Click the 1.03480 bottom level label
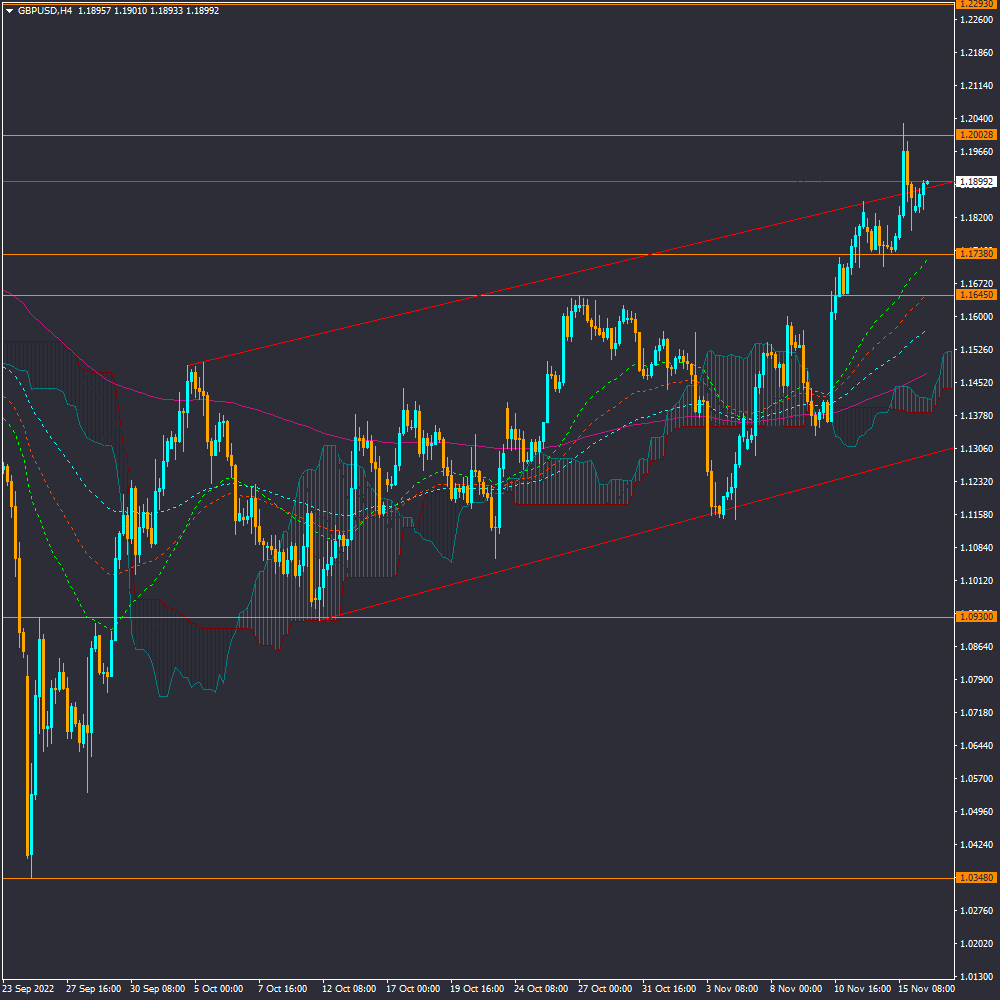This screenshot has height=1000, width=1000. (975, 878)
